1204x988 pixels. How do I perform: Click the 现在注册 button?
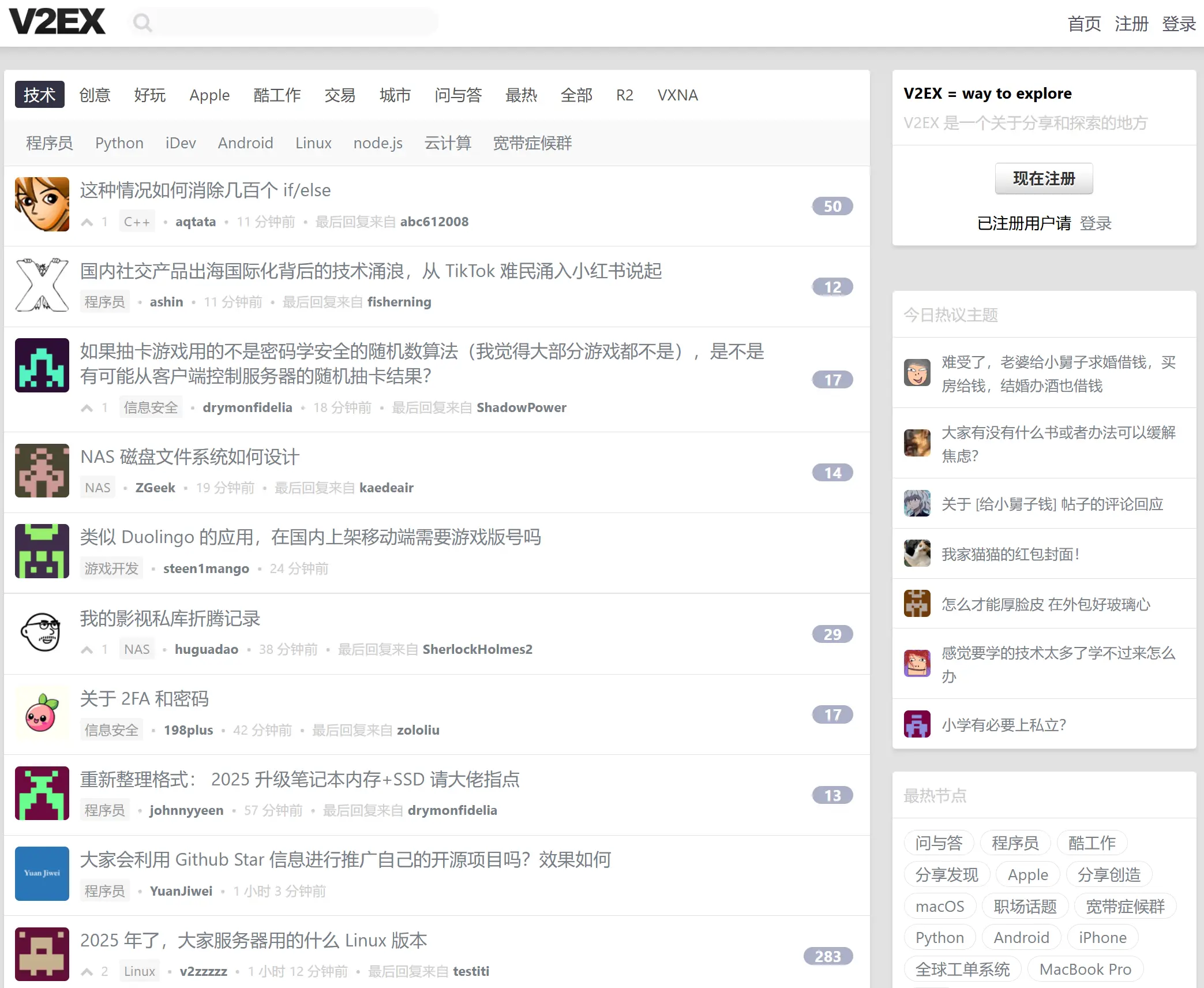click(1043, 178)
